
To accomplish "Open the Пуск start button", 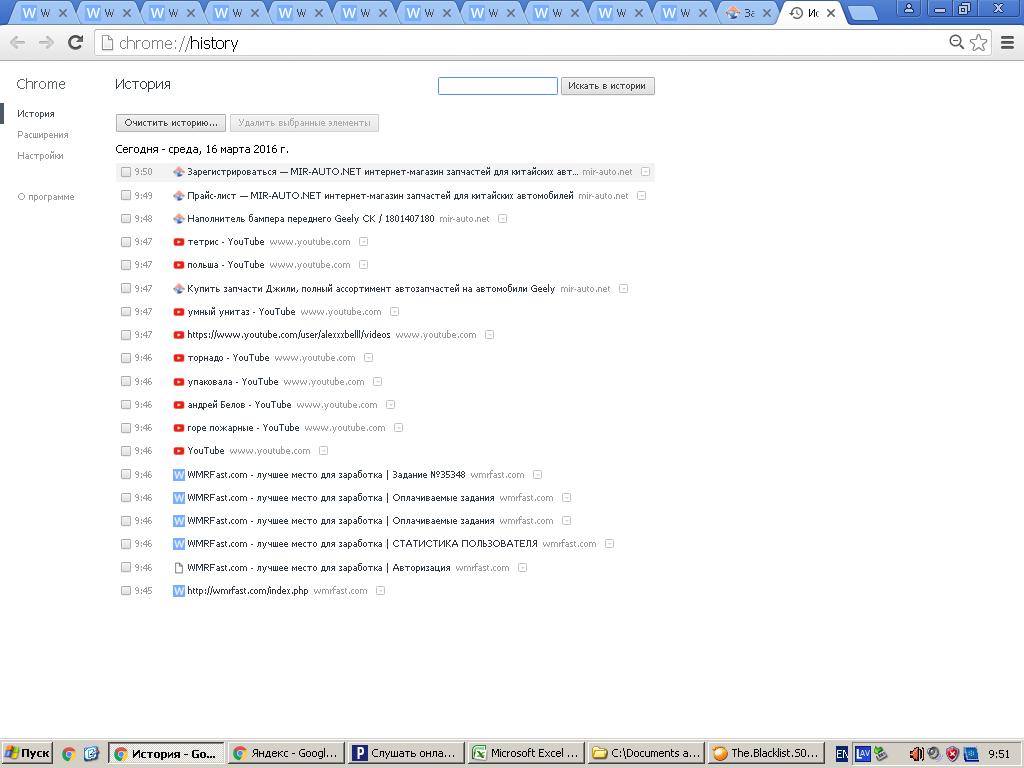I will 27,754.
